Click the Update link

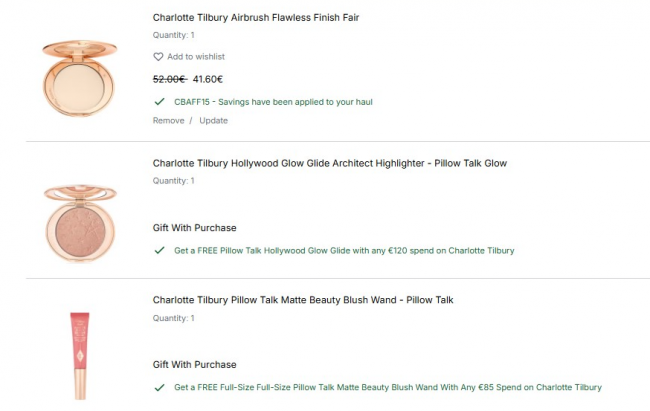point(213,120)
